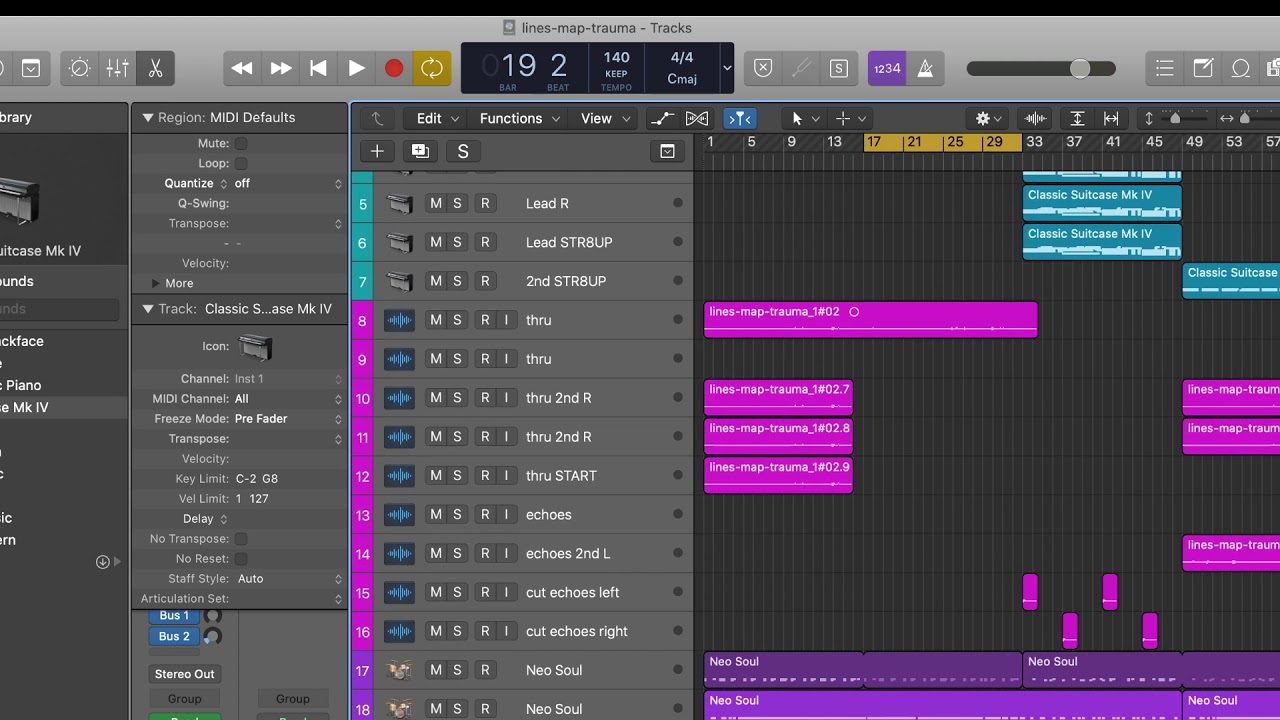Toggle the Flex show/hide icon
Screen dimensions: 1280x720
coord(697,118)
